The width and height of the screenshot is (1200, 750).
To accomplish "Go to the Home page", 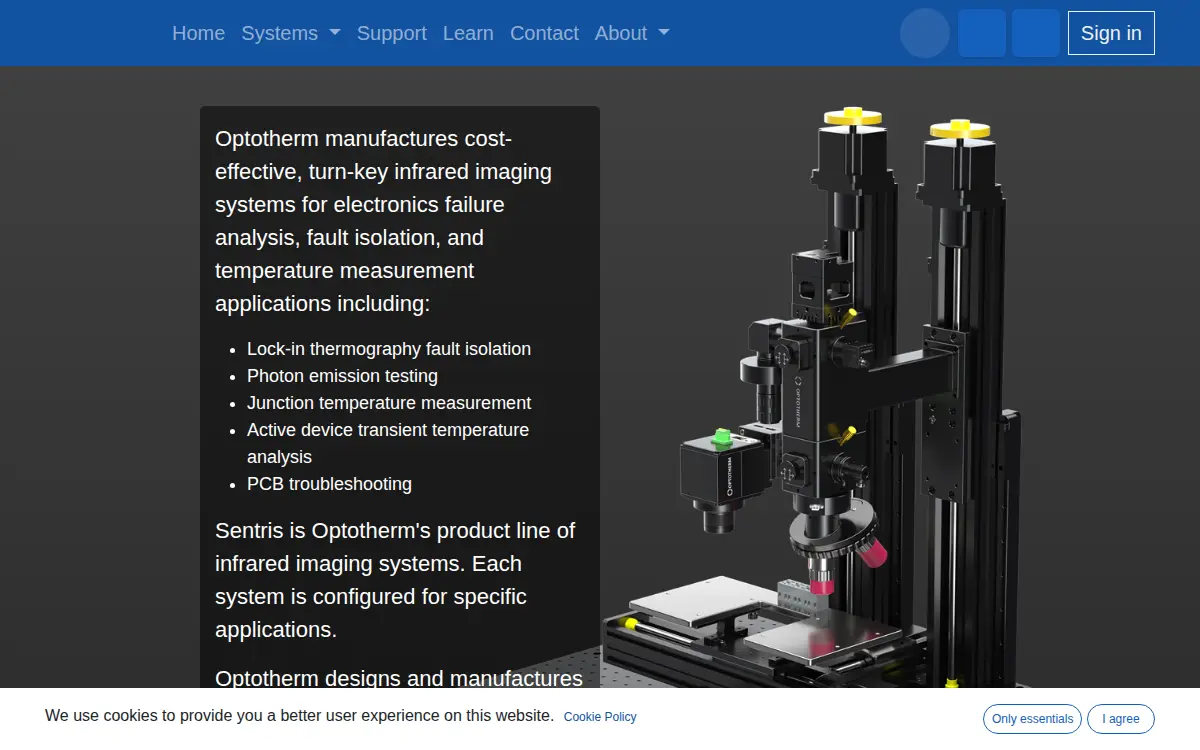I will 198,33.
